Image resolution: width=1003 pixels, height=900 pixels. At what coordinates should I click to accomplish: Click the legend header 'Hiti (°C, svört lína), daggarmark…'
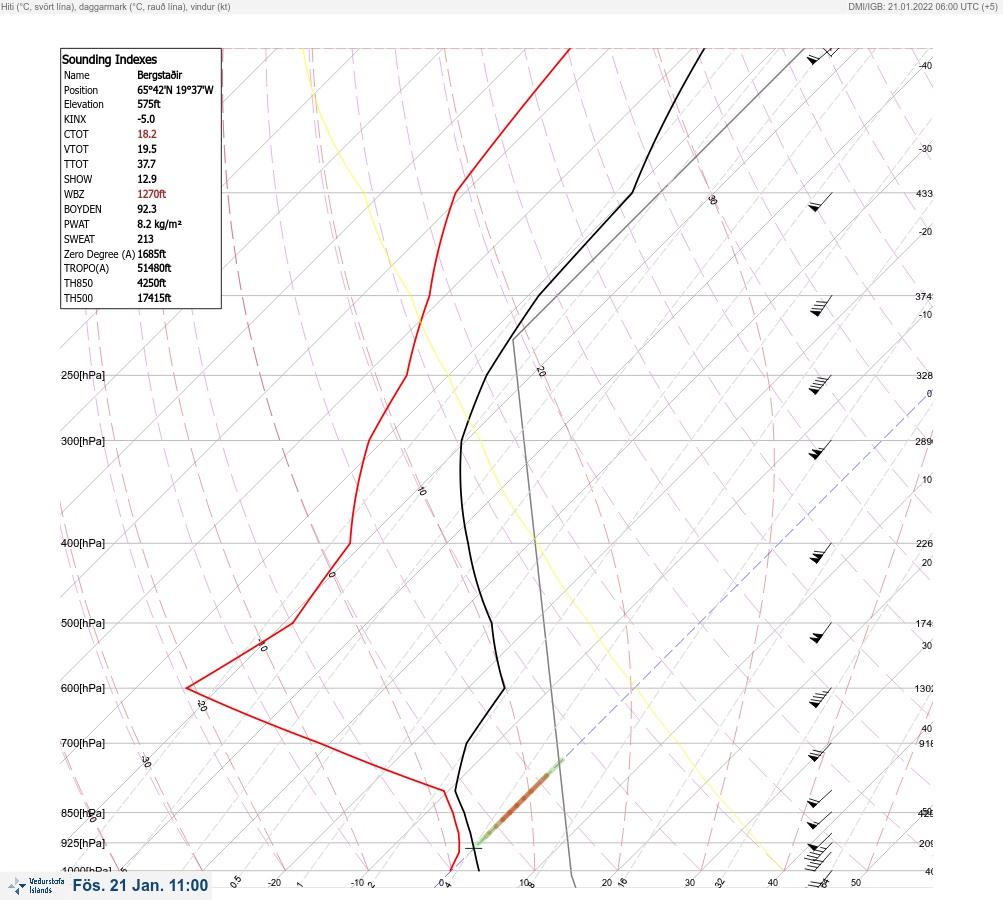(116, 6)
